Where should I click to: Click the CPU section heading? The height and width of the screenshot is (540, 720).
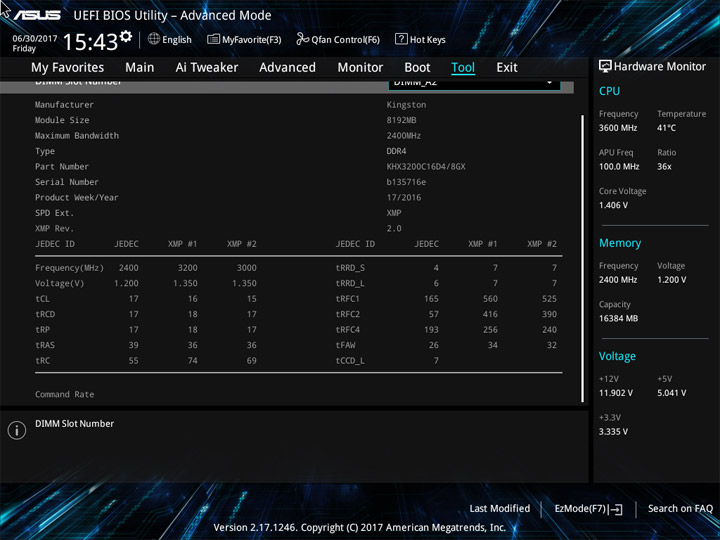(609, 91)
